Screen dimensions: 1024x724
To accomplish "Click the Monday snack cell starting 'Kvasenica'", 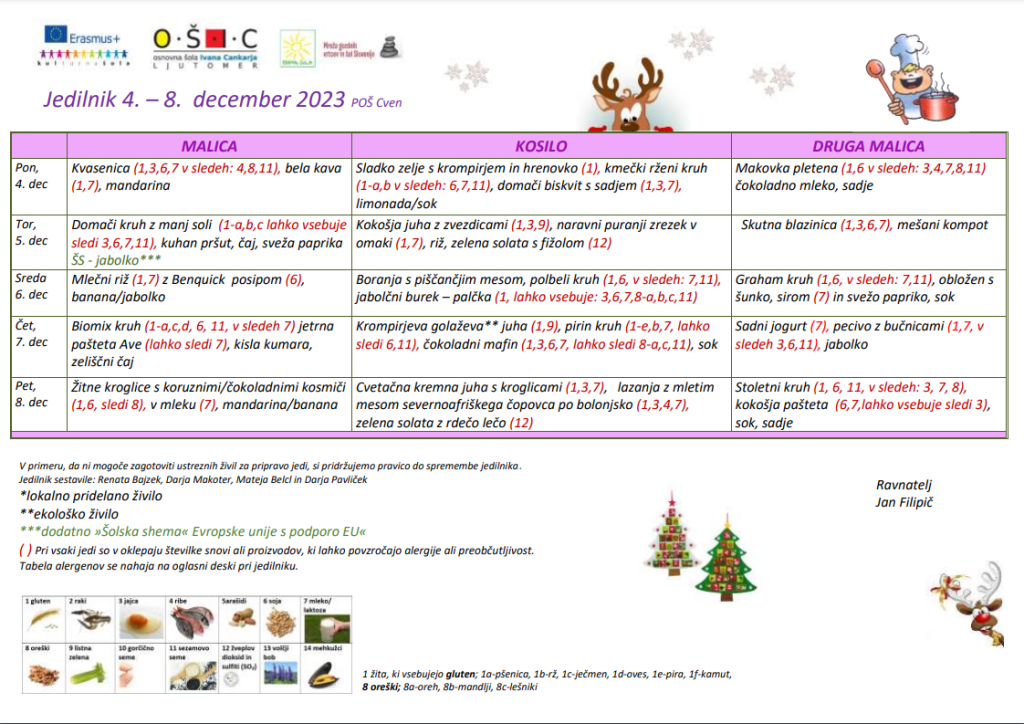I will click(209, 187).
